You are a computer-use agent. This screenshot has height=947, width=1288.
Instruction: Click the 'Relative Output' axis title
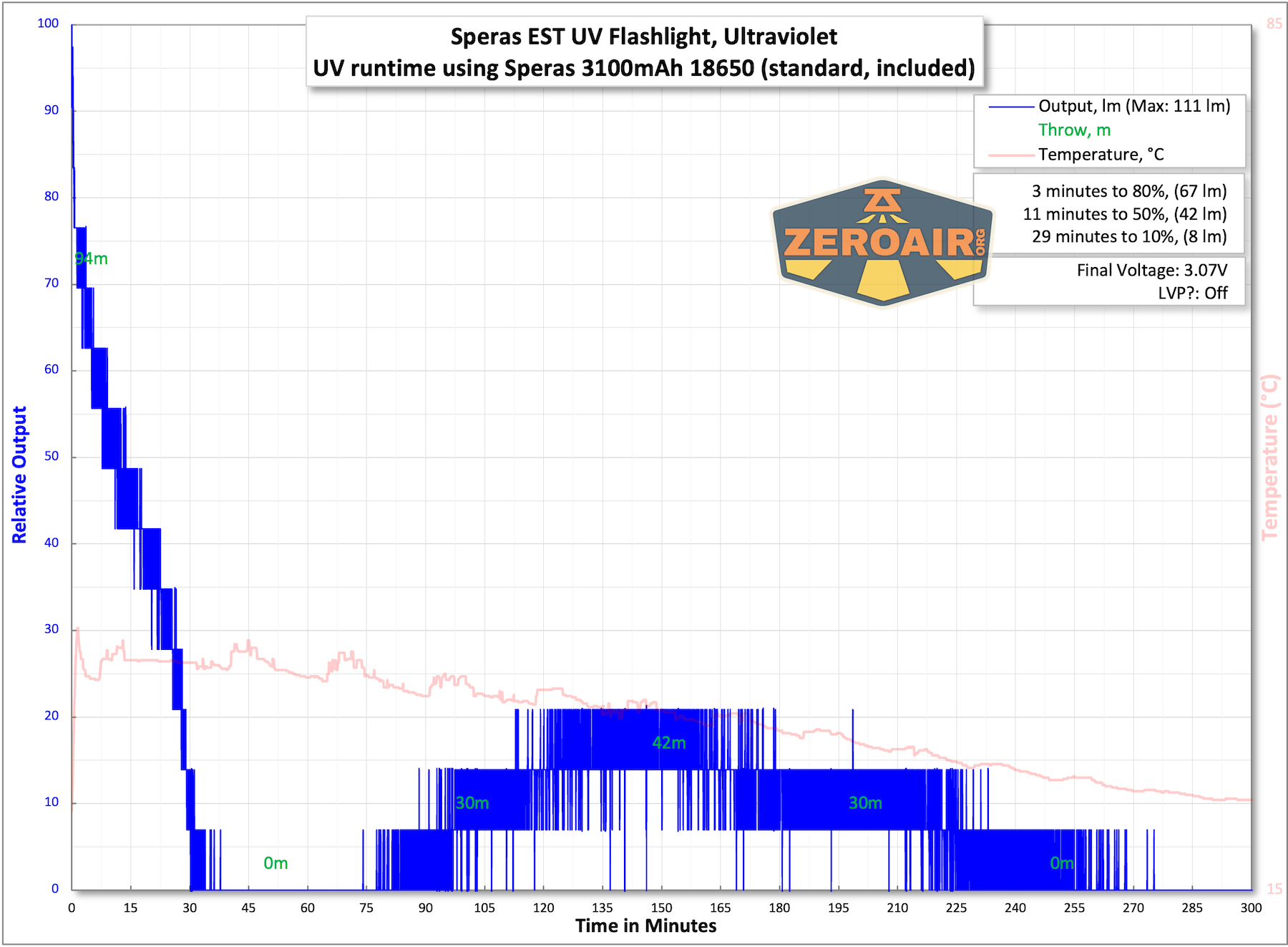(x=19, y=475)
